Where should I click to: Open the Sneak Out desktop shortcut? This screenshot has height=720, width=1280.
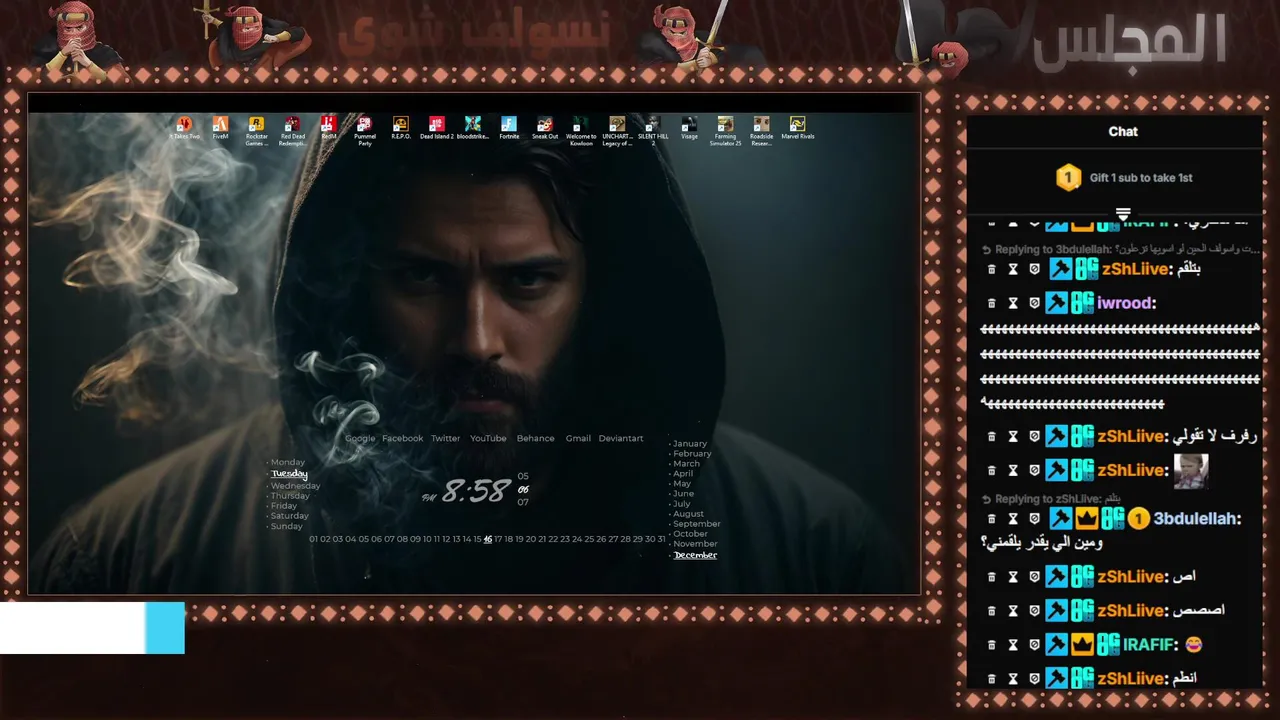coord(545,128)
